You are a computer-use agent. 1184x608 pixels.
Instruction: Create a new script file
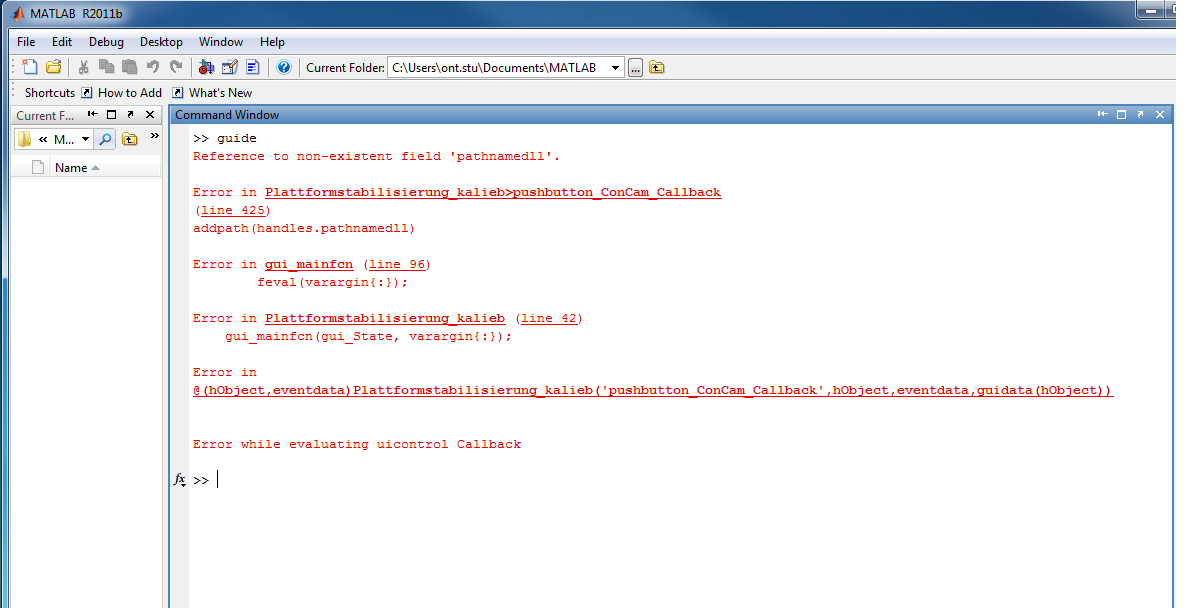pos(30,67)
